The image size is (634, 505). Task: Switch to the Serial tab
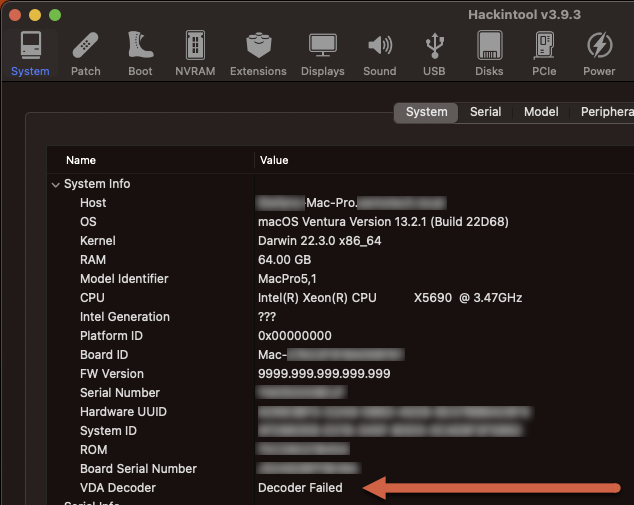coord(485,112)
